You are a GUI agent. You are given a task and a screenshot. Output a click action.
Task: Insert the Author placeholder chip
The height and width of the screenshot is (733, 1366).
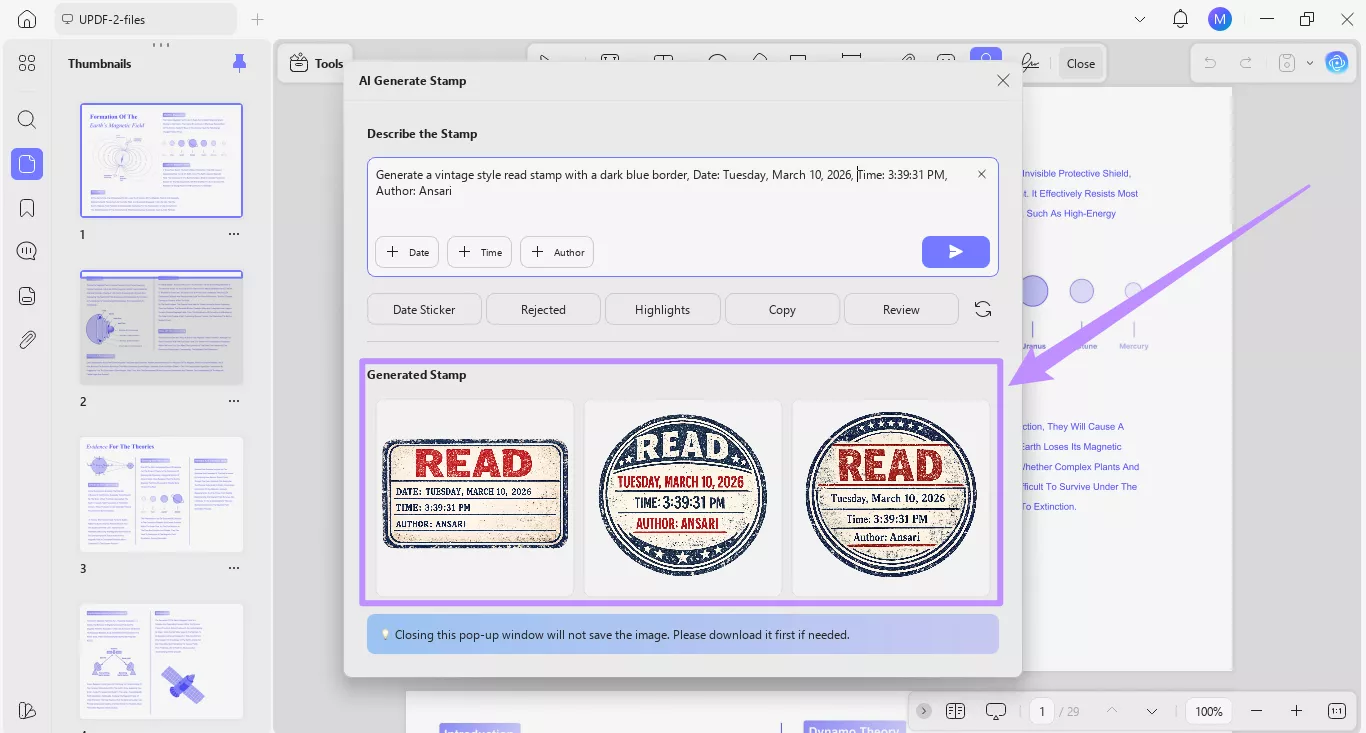[557, 252]
